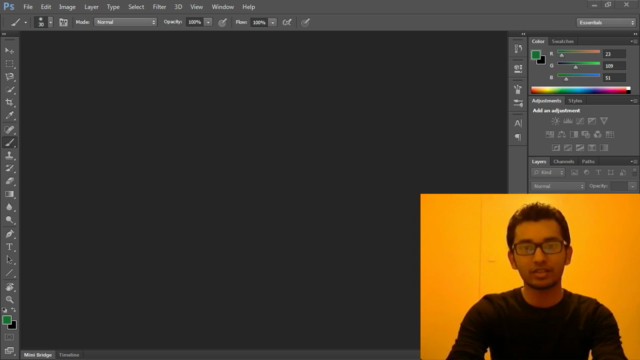
Task: Select the Eyedropper tool
Action: (x=9, y=116)
